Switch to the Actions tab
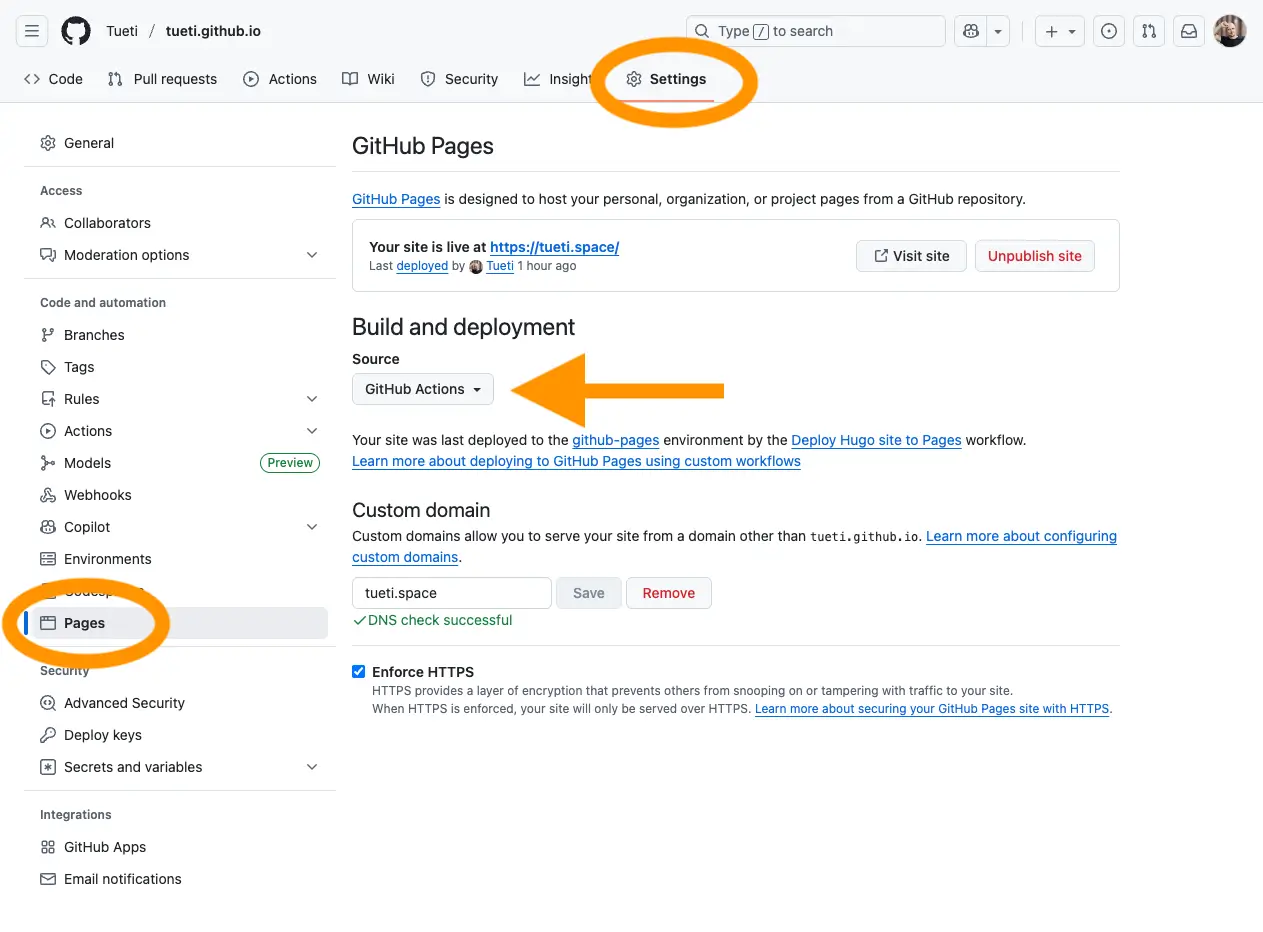Image resolution: width=1263 pixels, height=932 pixels. pos(280,79)
